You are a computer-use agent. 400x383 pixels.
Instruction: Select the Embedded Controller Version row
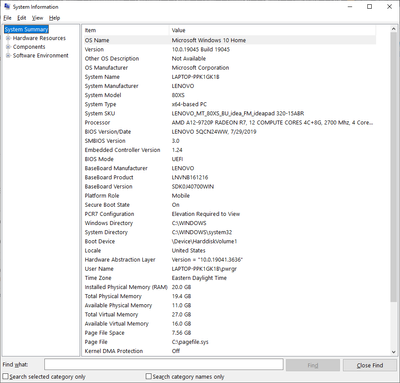pyautogui.click(x=229, y=150)
